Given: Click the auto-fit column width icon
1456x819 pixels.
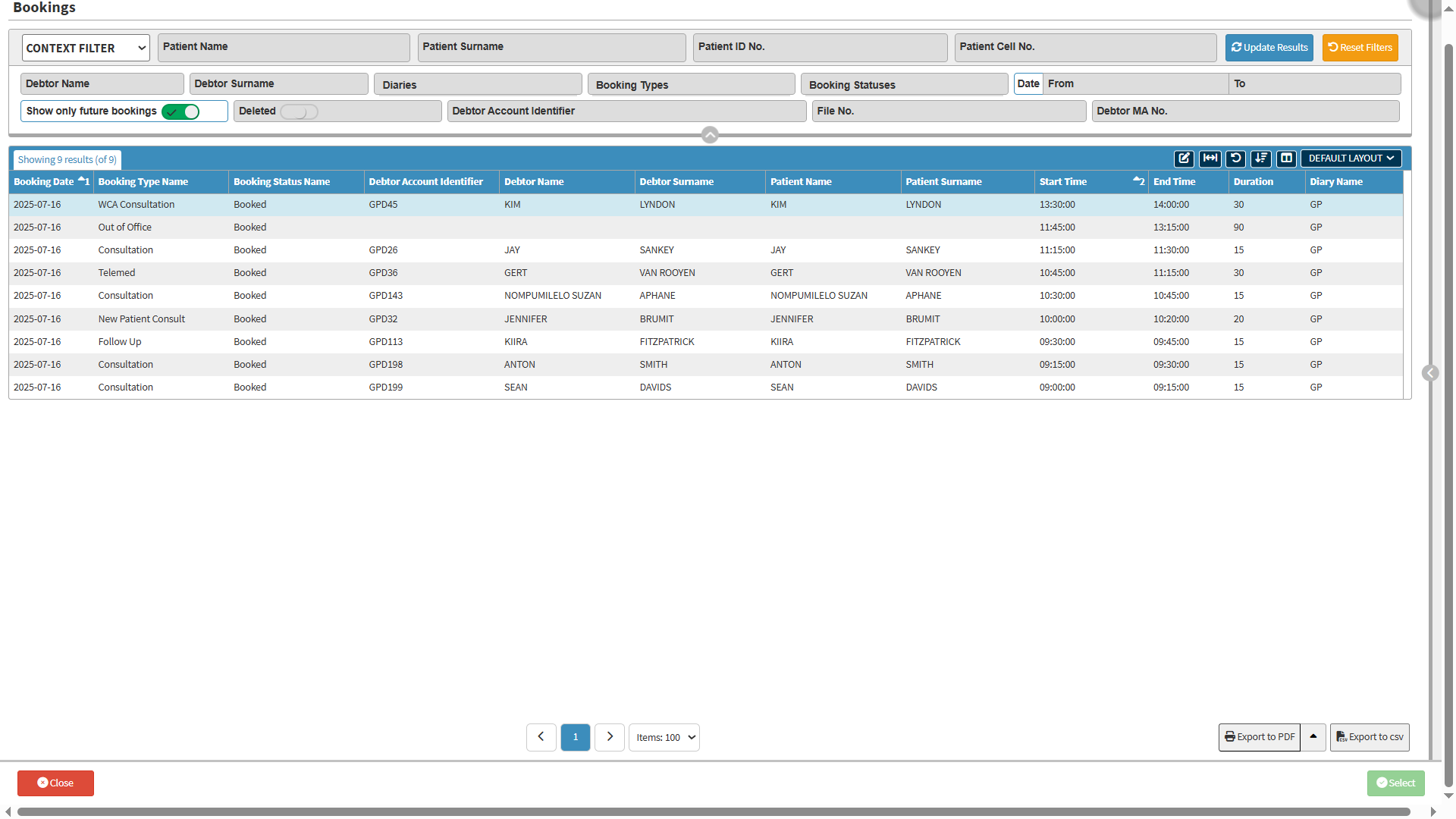Looking at the screenshot, I should click(x=1210, y=158).
